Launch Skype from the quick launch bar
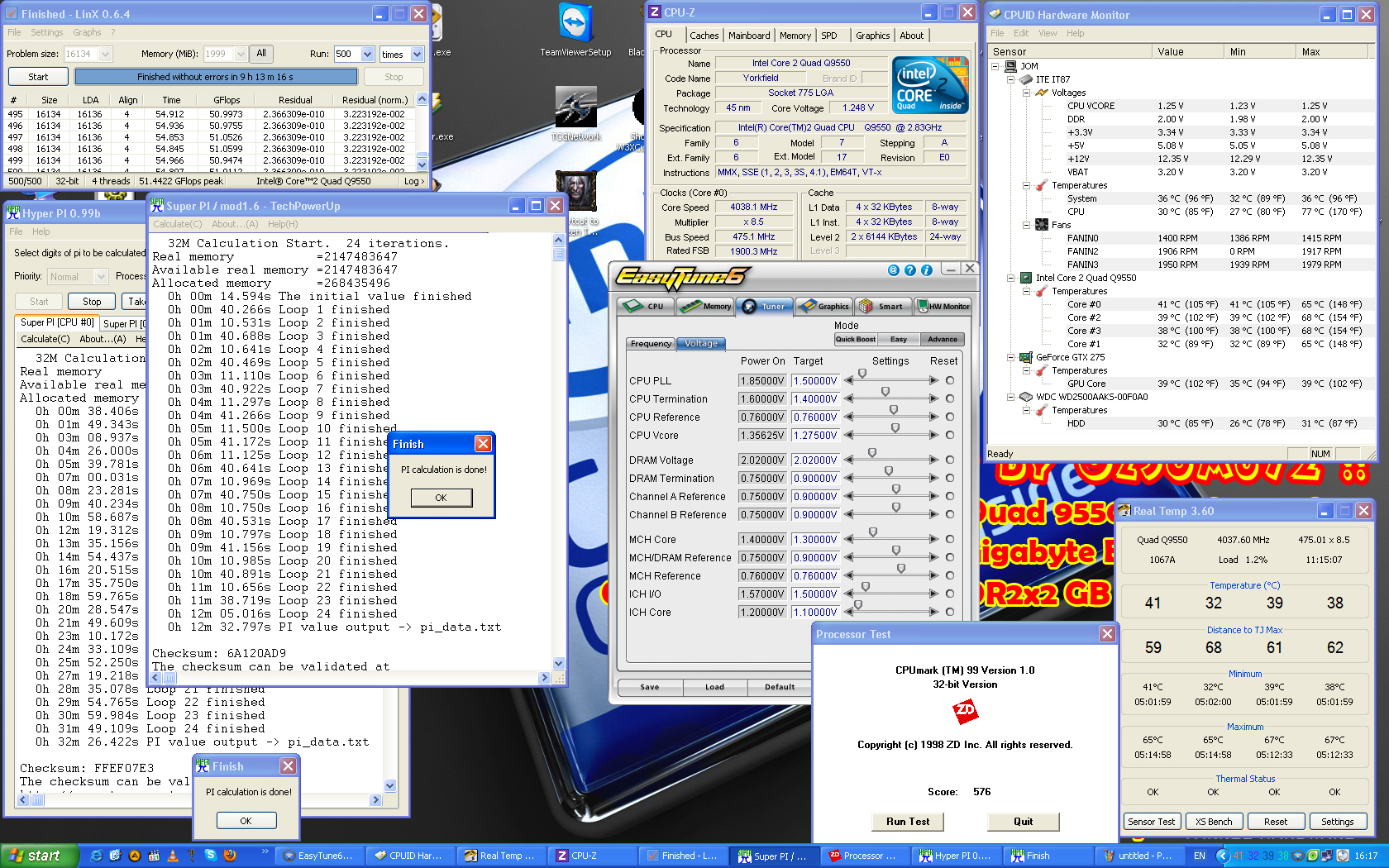 [211, 856]
